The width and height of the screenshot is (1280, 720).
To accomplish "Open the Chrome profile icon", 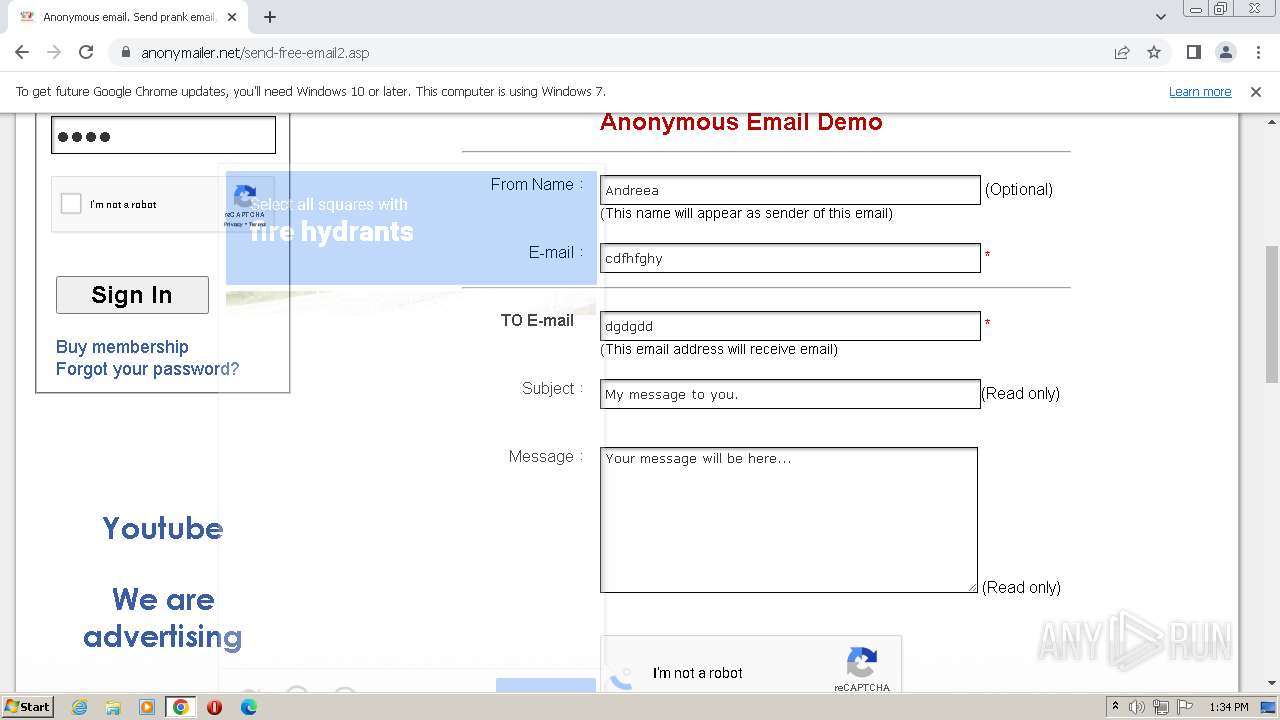I will coord(1226,52).
